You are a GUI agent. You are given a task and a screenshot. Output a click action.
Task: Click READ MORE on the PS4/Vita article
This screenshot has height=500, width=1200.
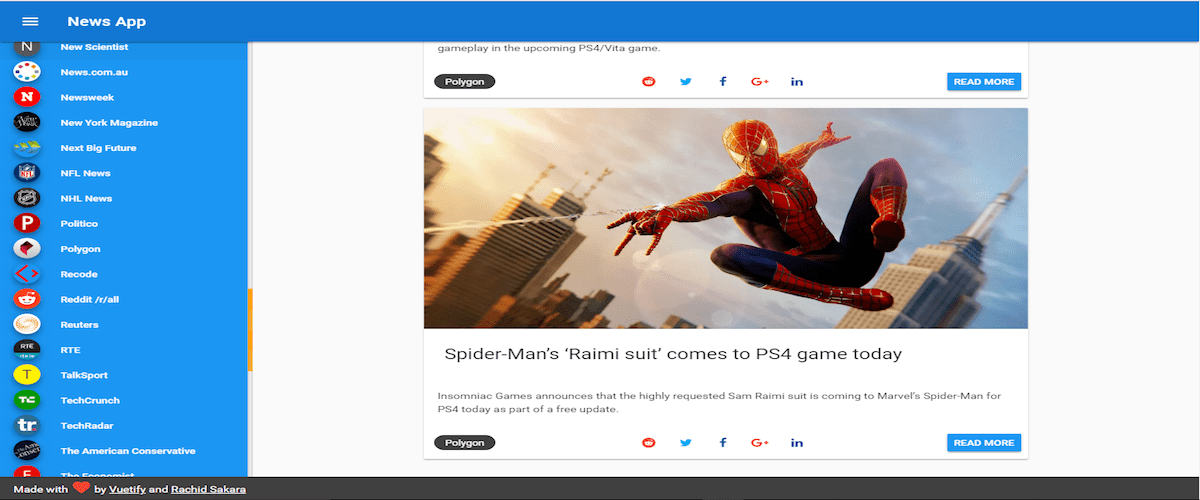pos(984,81)
